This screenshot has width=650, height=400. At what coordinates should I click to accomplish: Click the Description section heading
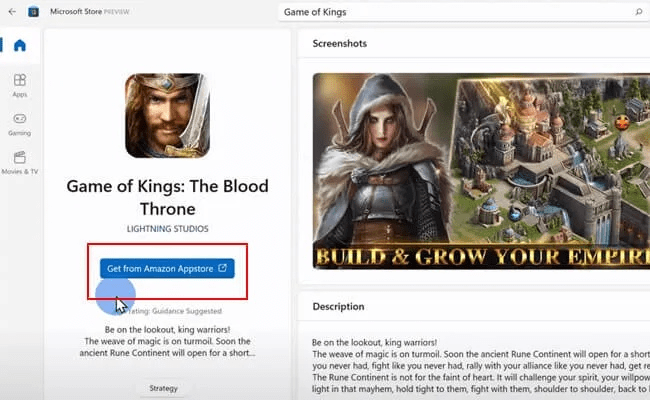pos(338,306)
